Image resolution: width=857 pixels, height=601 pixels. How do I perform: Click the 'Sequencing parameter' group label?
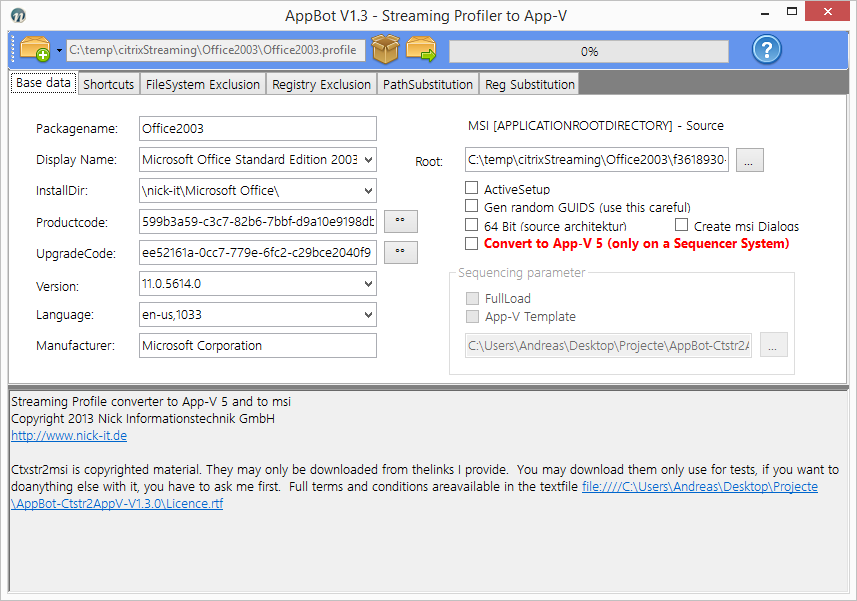(x=521, y=272)
